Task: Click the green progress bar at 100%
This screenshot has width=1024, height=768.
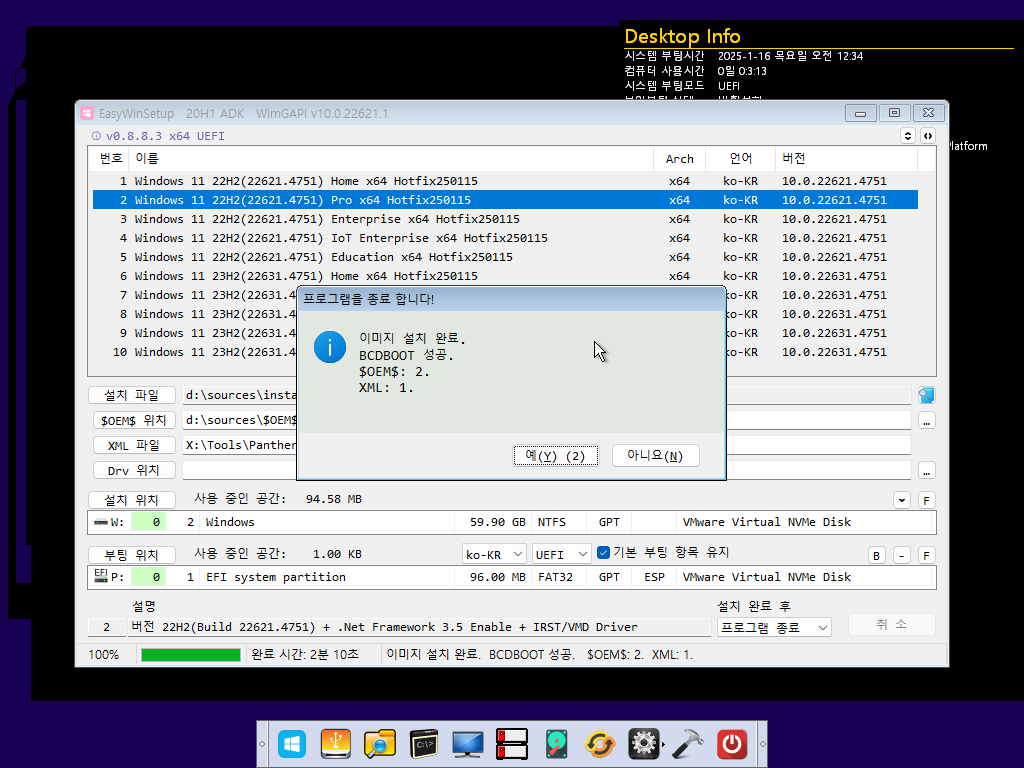Action: click(x=191, y=654)
